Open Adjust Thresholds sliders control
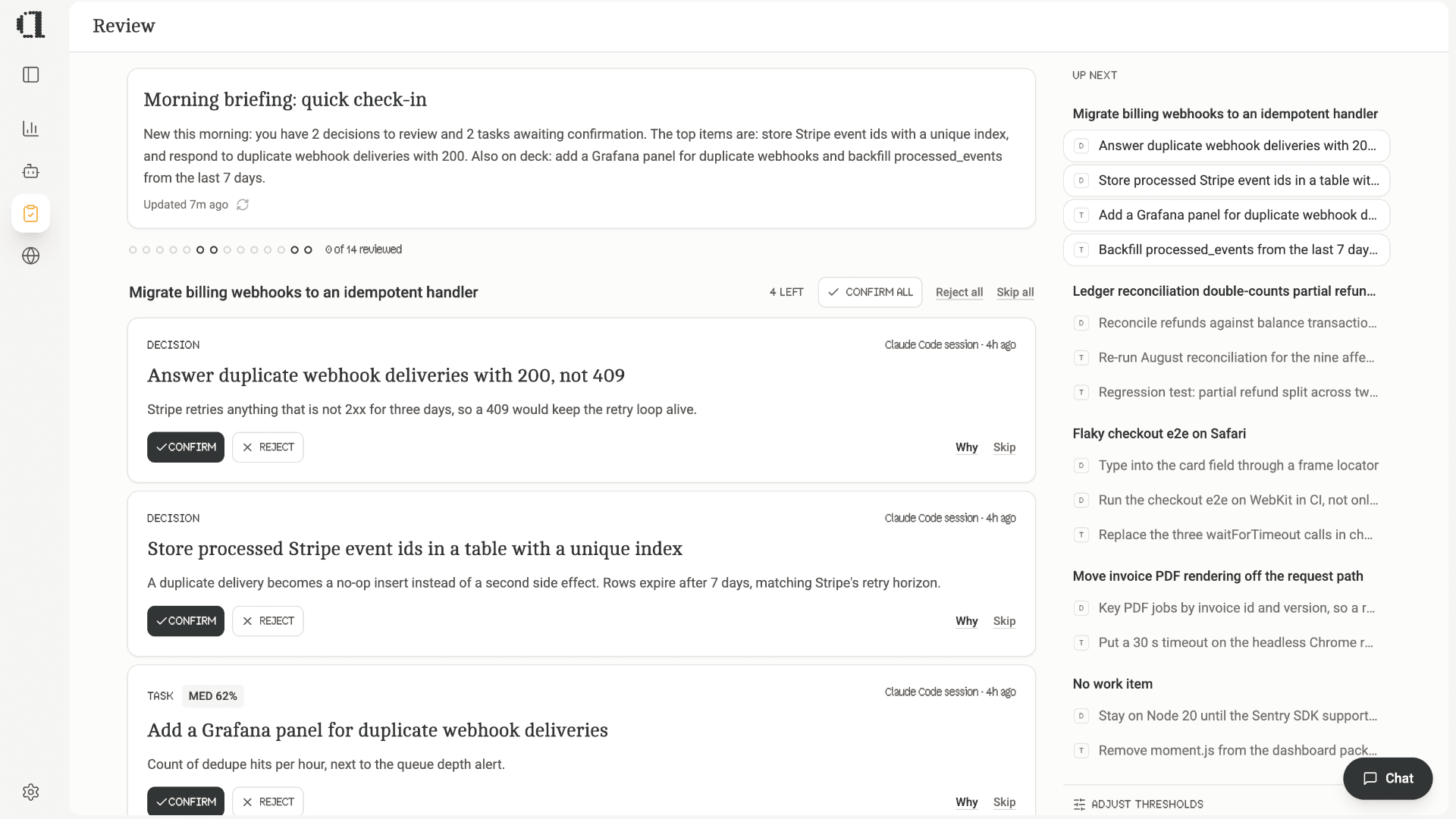 (x=1138, y=804)
